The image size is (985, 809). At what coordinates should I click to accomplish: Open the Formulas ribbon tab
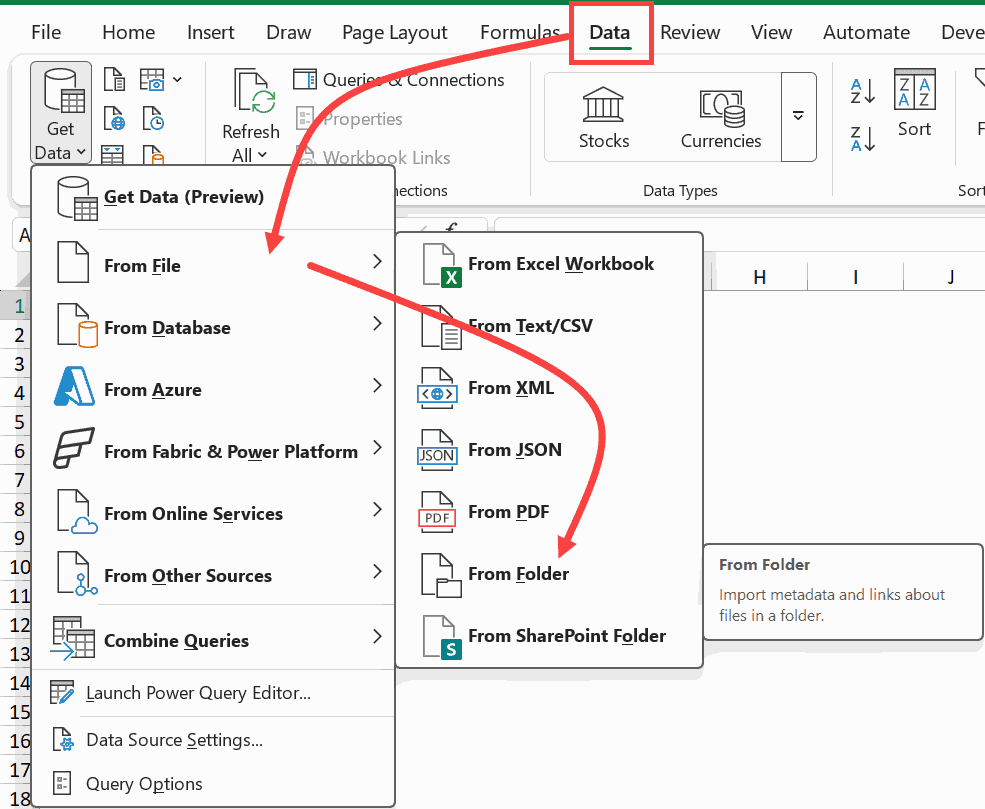[519, 32]
